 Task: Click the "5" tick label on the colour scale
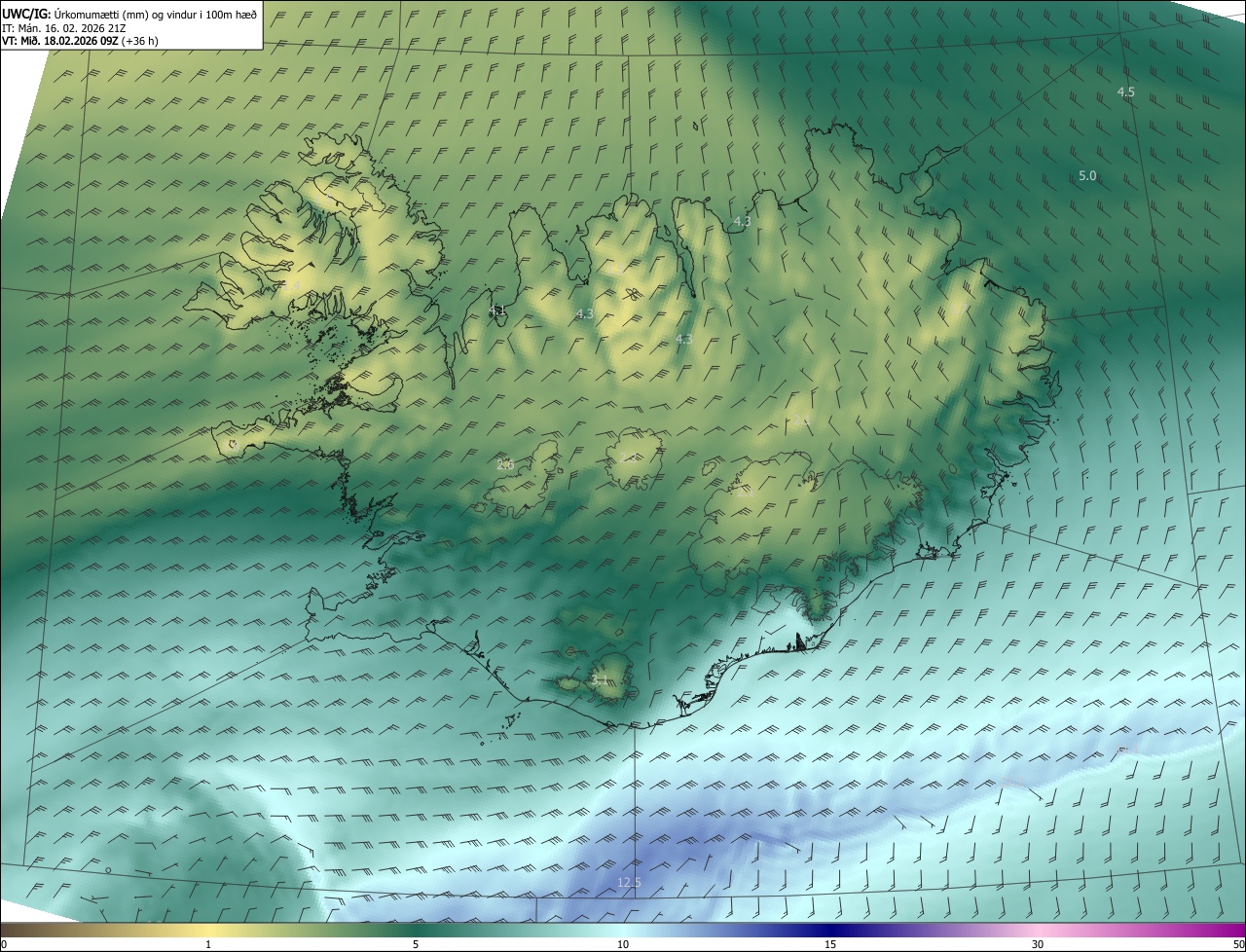pos(416,945)
